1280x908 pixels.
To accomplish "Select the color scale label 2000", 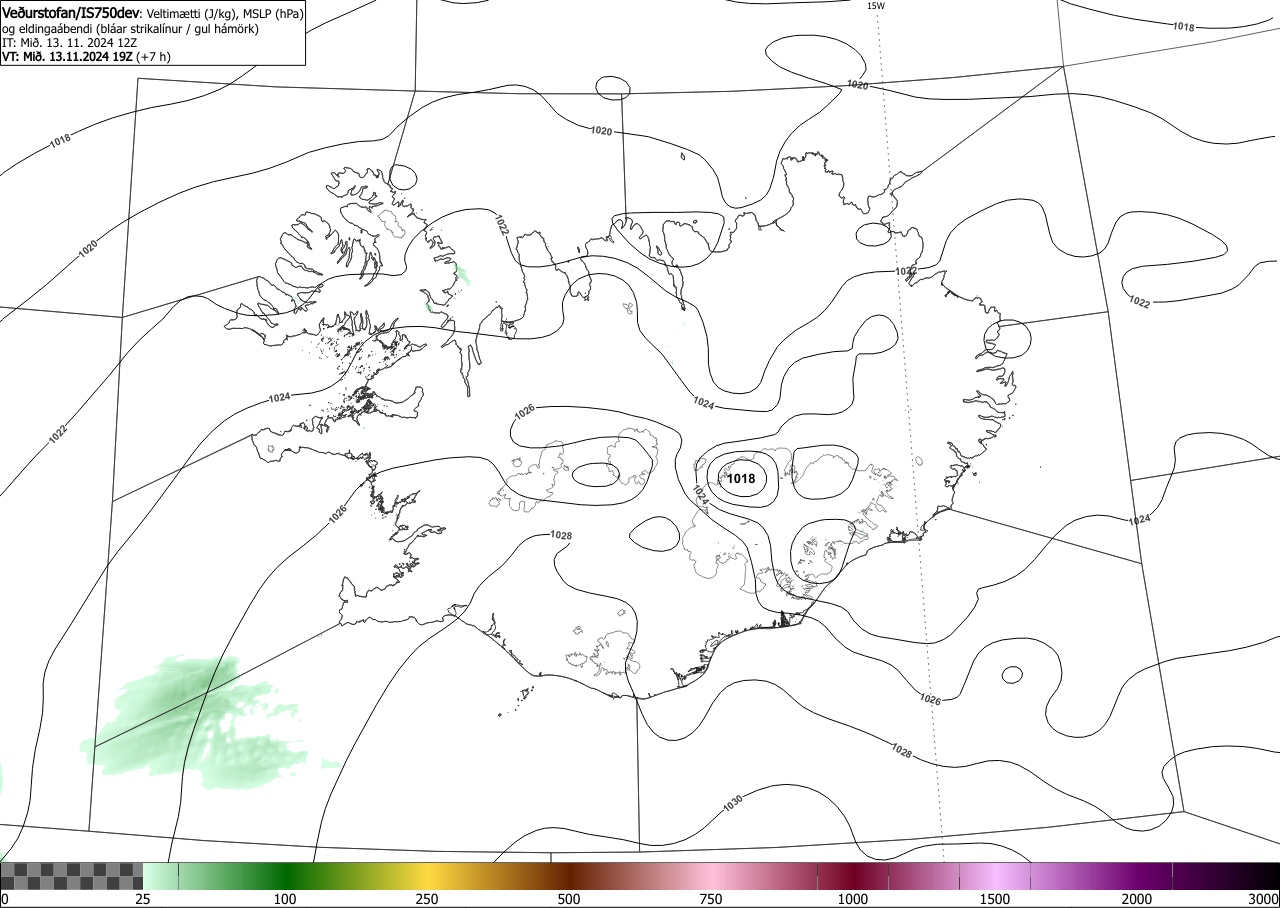I will (x=1137, y=899).
